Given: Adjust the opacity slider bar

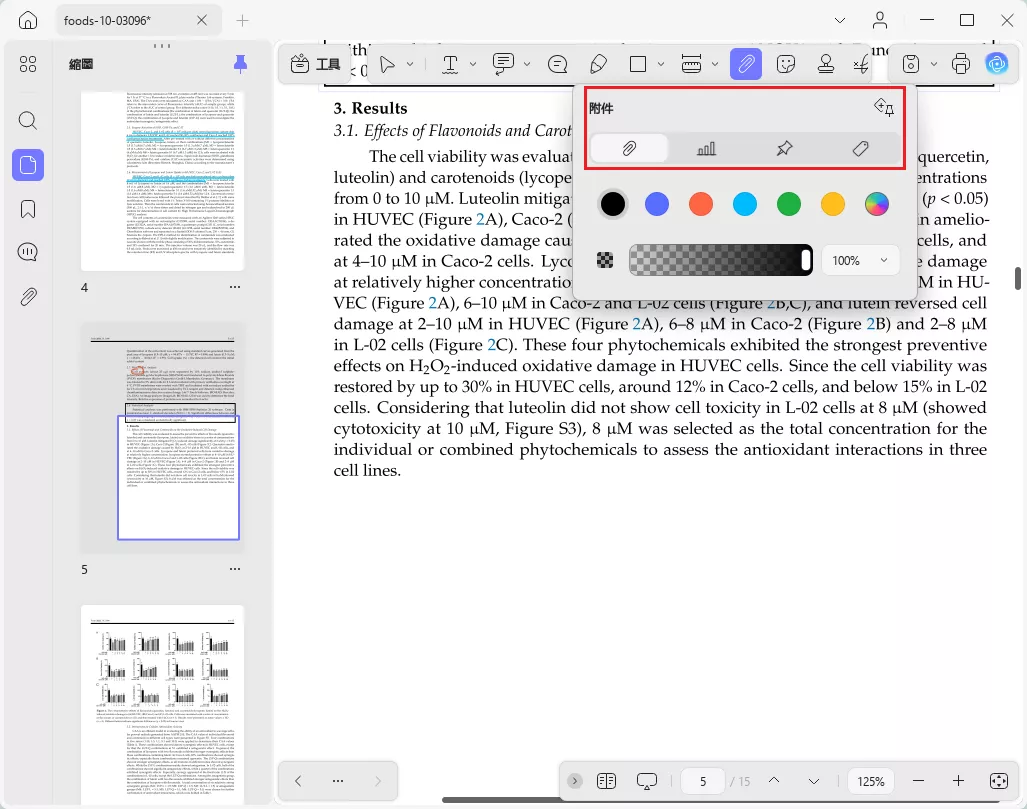Looking at the screenshot, I should pos(720,260).
